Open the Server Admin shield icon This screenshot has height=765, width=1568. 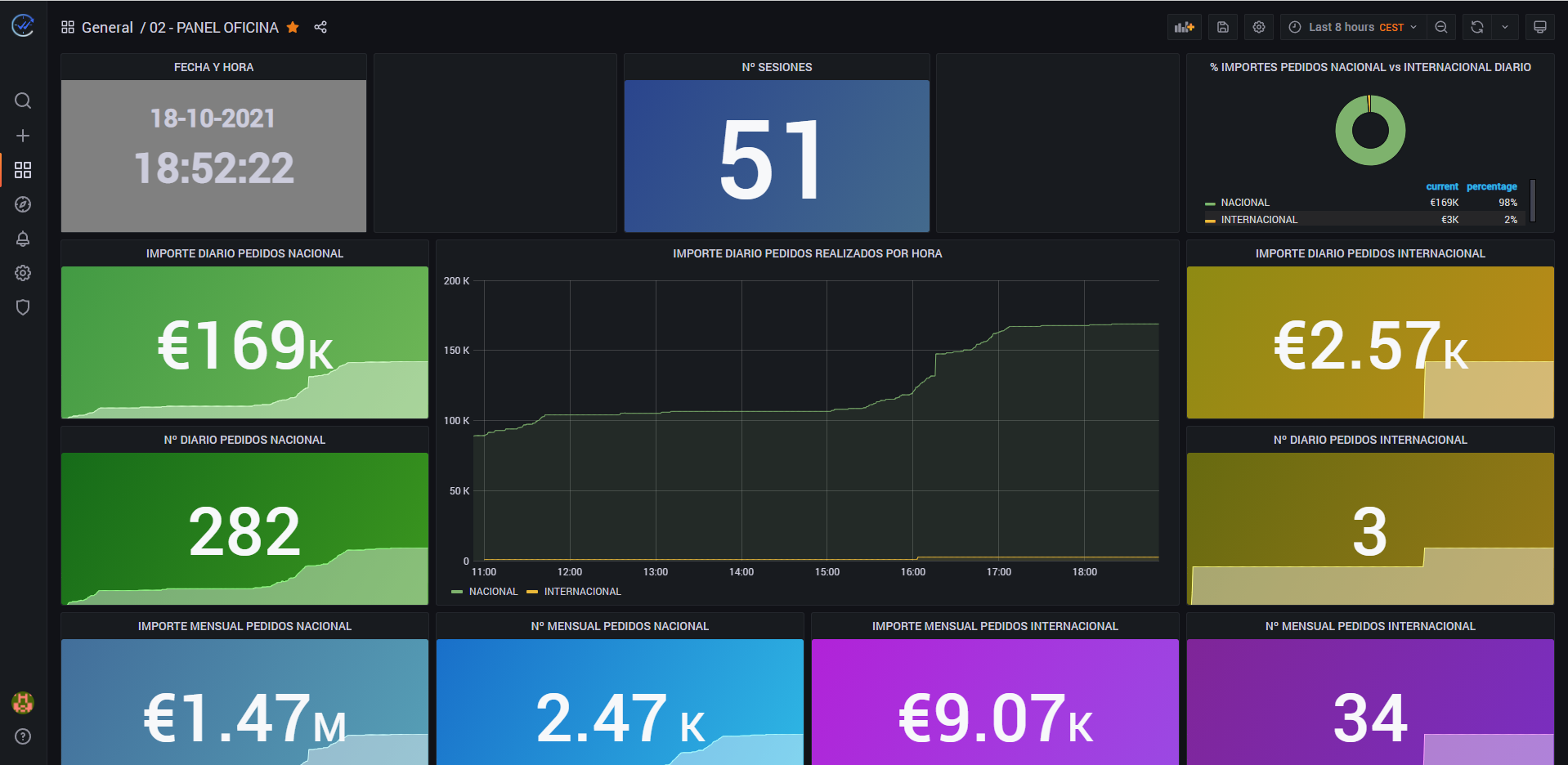pos(23,307)
